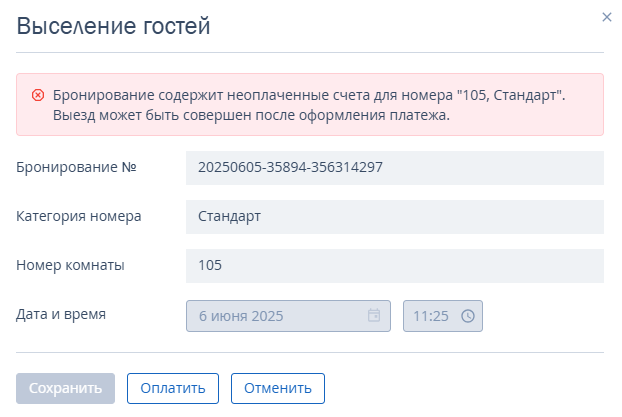
Task: Click the alert line starting with Выезд может быть
Action: (x=251, y=115)
